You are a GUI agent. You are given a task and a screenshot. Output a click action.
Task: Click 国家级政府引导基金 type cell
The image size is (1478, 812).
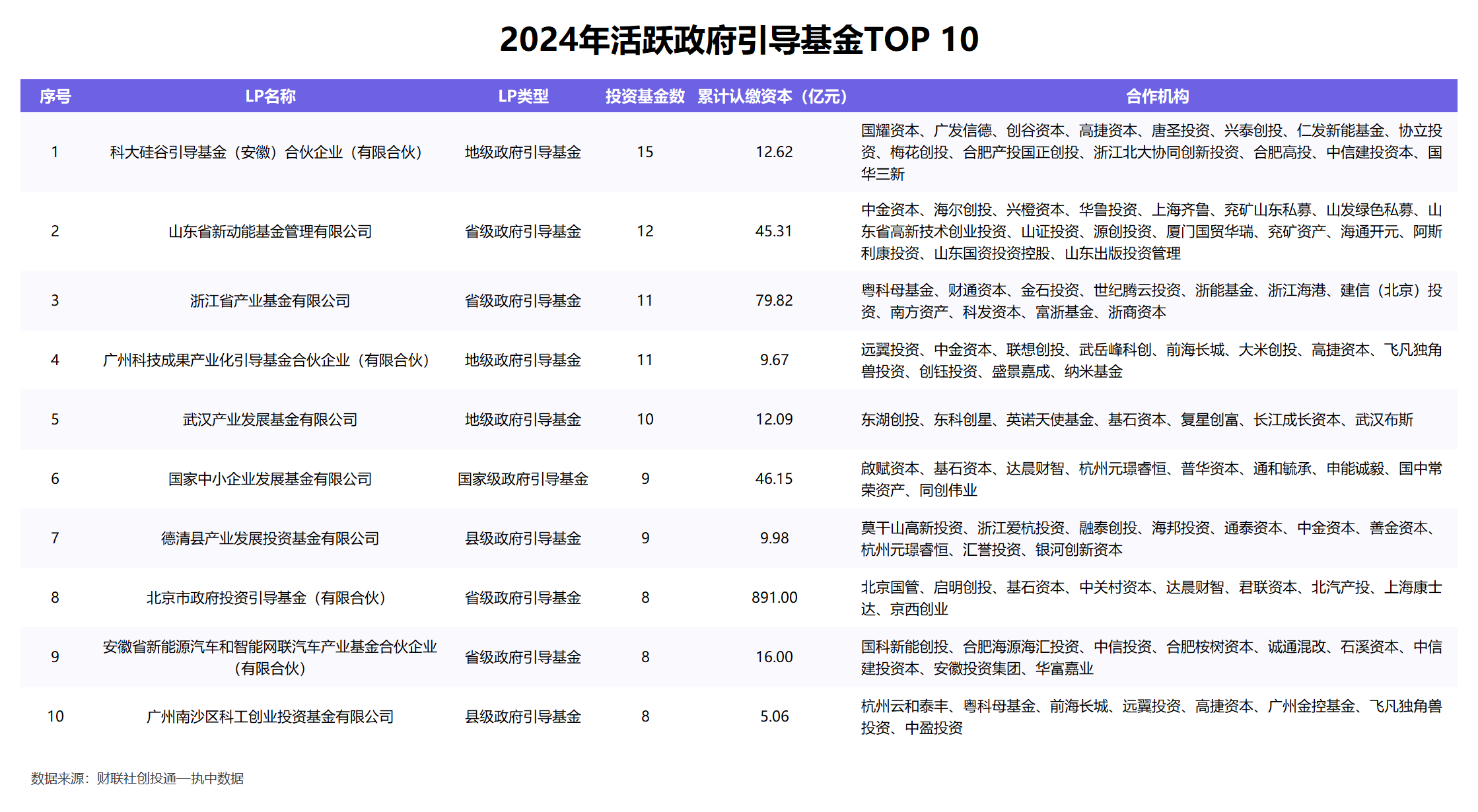tap(523, 479)
